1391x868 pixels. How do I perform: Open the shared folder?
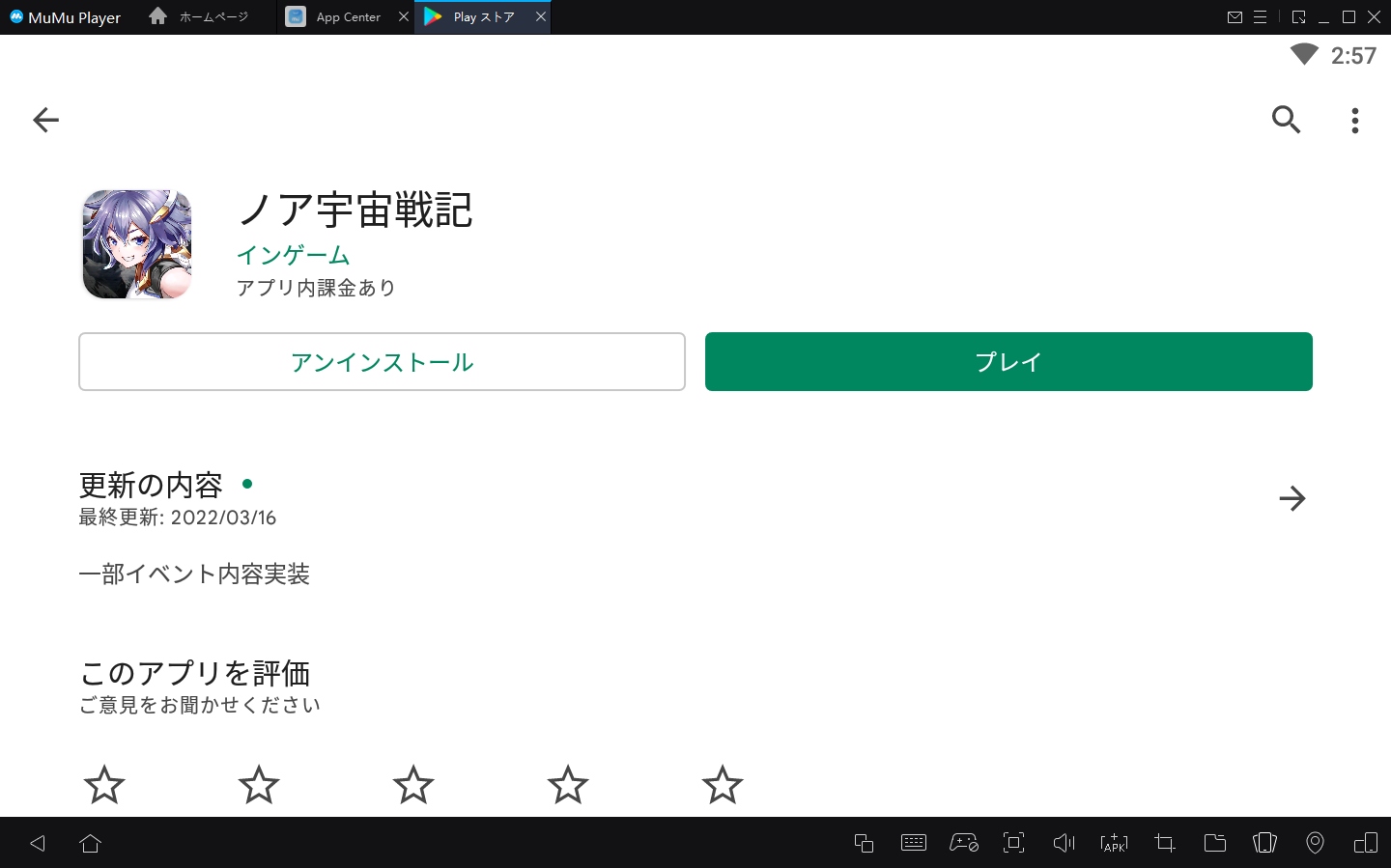[1215, 843]
